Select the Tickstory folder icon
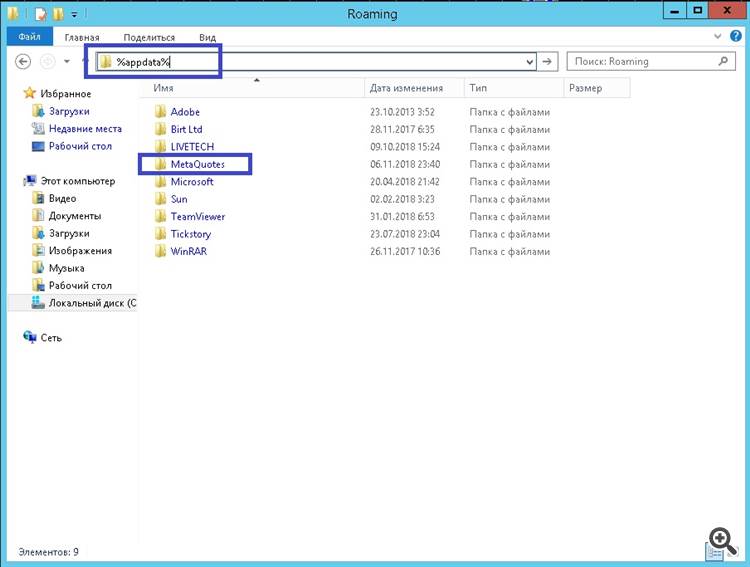The image size is (750, 567). [160, 234]
